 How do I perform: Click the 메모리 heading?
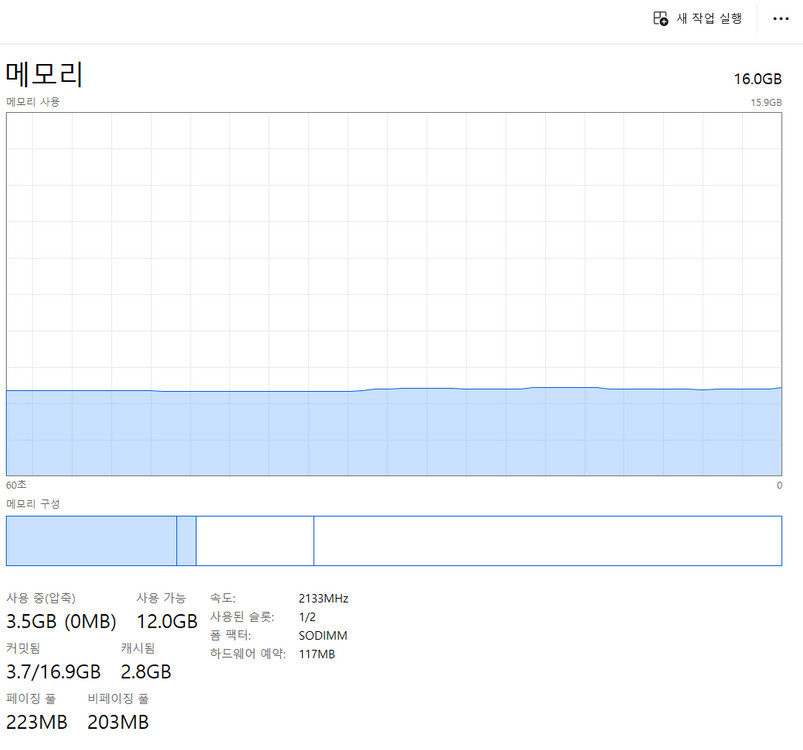point(44,74)
